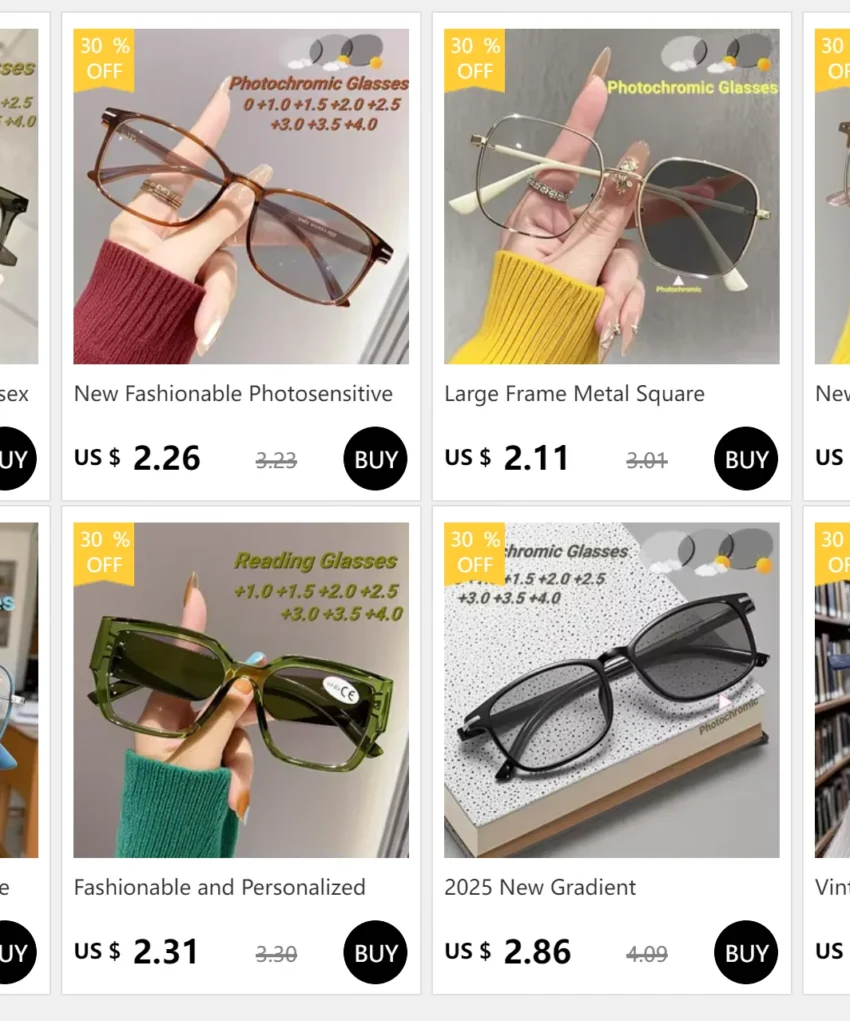
Task: Click the US $2.11 price
Action: point(507,458)
